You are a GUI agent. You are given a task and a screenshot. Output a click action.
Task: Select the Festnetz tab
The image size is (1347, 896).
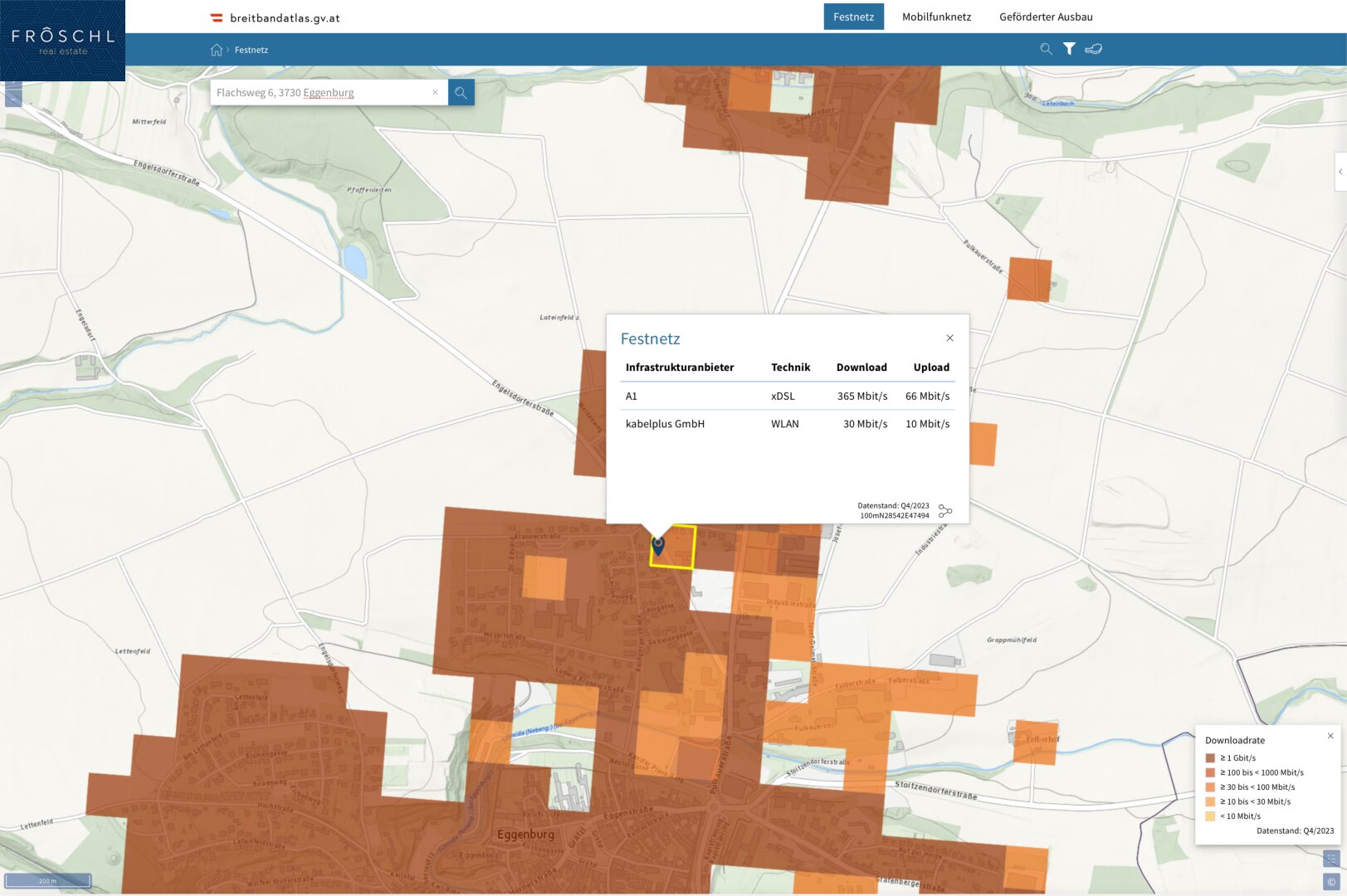point(853,17)
